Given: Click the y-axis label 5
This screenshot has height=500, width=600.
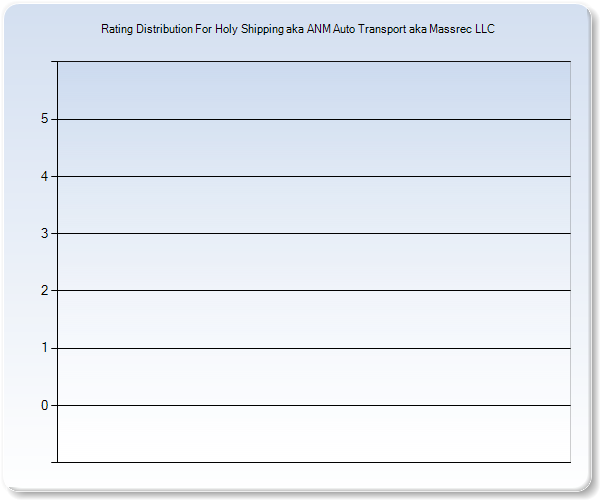Looking at the screenshot, I should click(44, 120).
